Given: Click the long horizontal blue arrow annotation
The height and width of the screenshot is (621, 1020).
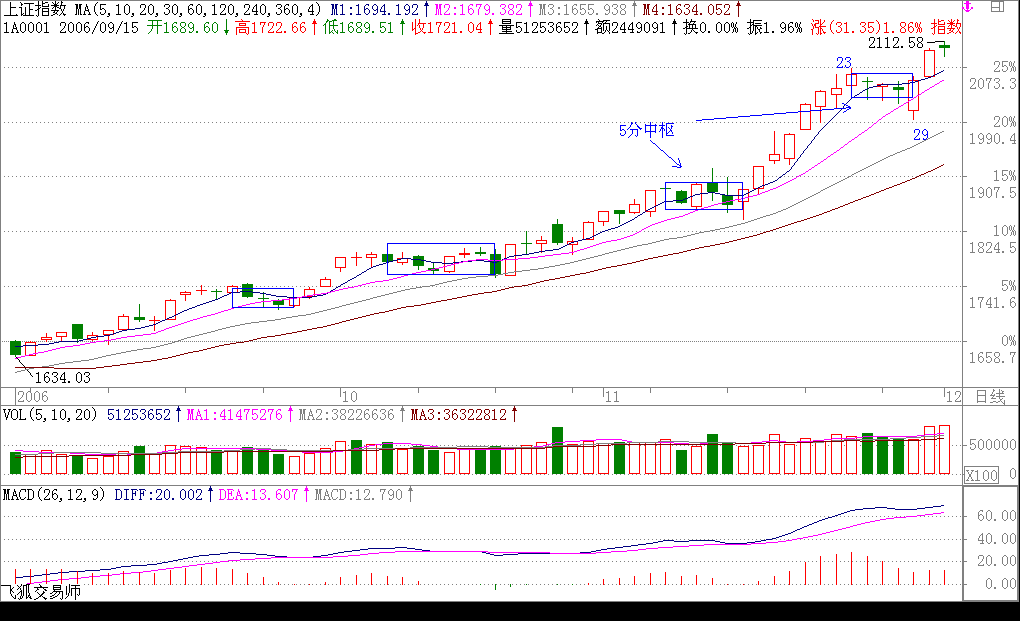Looking at the screenshot, I should tap(772, 115).
